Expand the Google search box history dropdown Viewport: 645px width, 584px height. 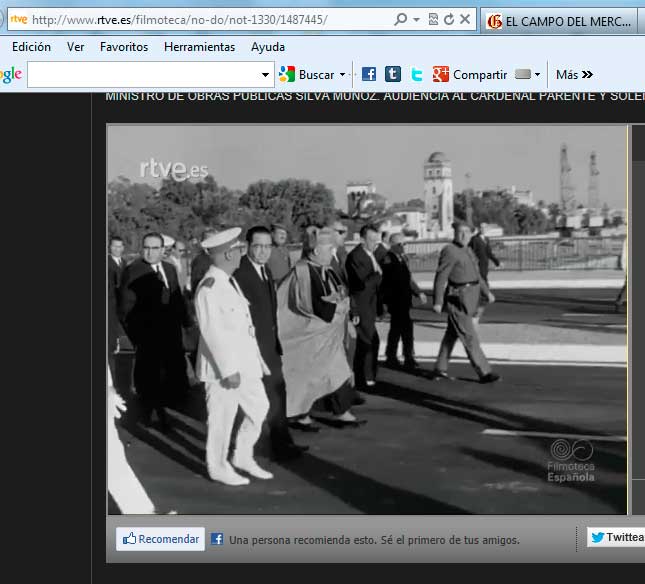pyautogui.click(x=266, y=75)
